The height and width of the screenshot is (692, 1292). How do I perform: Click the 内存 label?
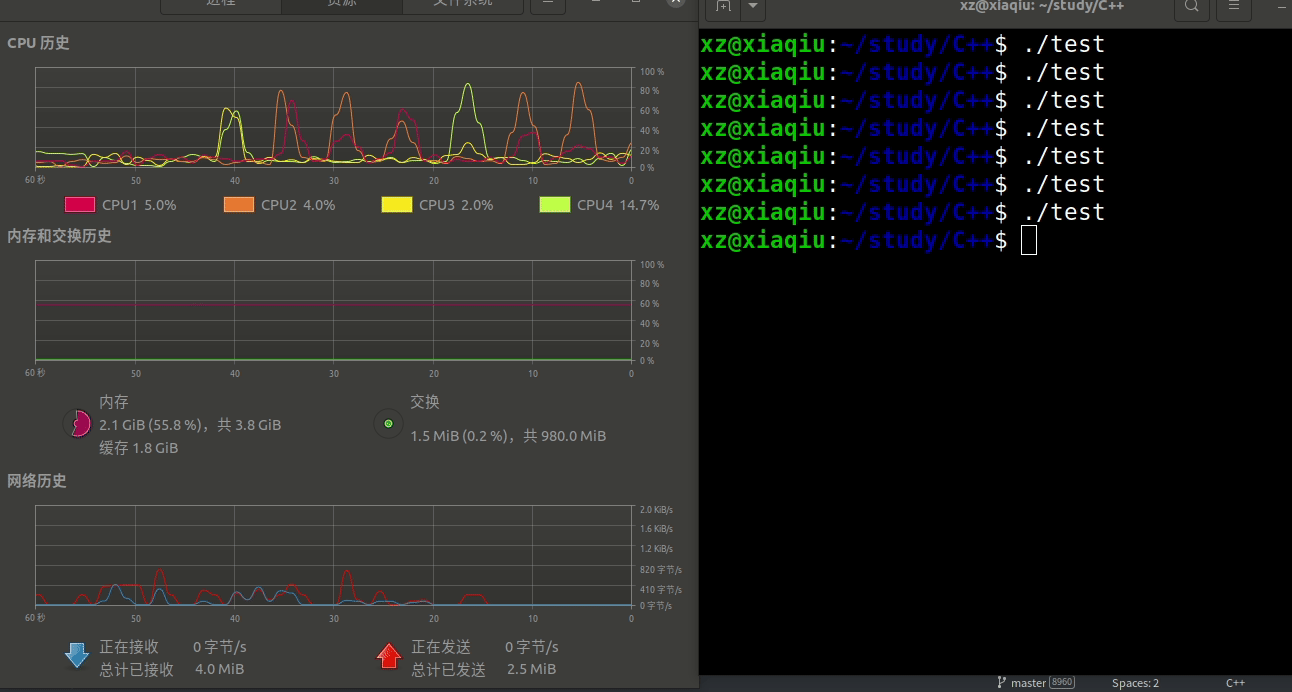114,402
